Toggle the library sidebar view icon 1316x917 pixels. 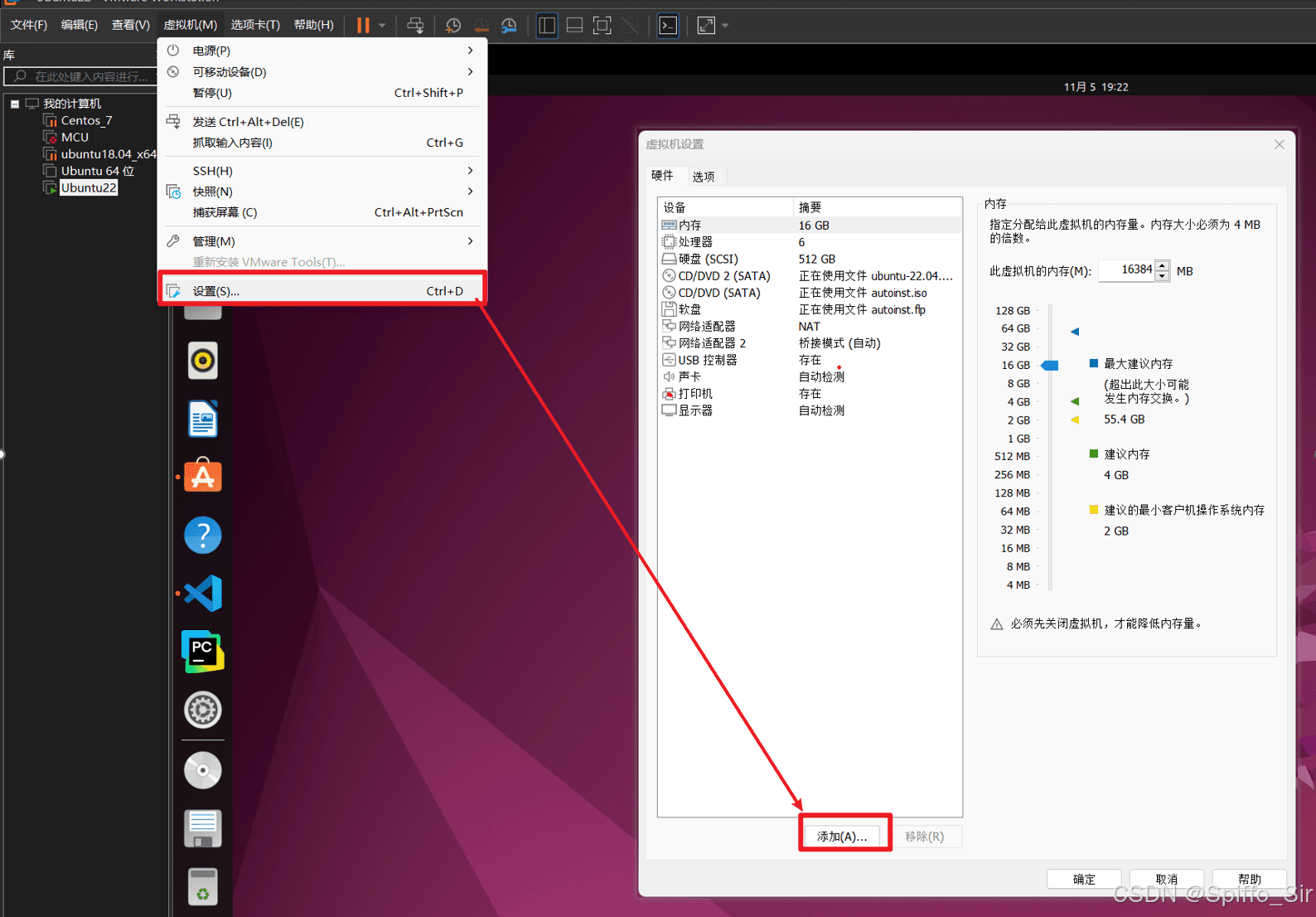pyautogui.click(x=547, y=26)
